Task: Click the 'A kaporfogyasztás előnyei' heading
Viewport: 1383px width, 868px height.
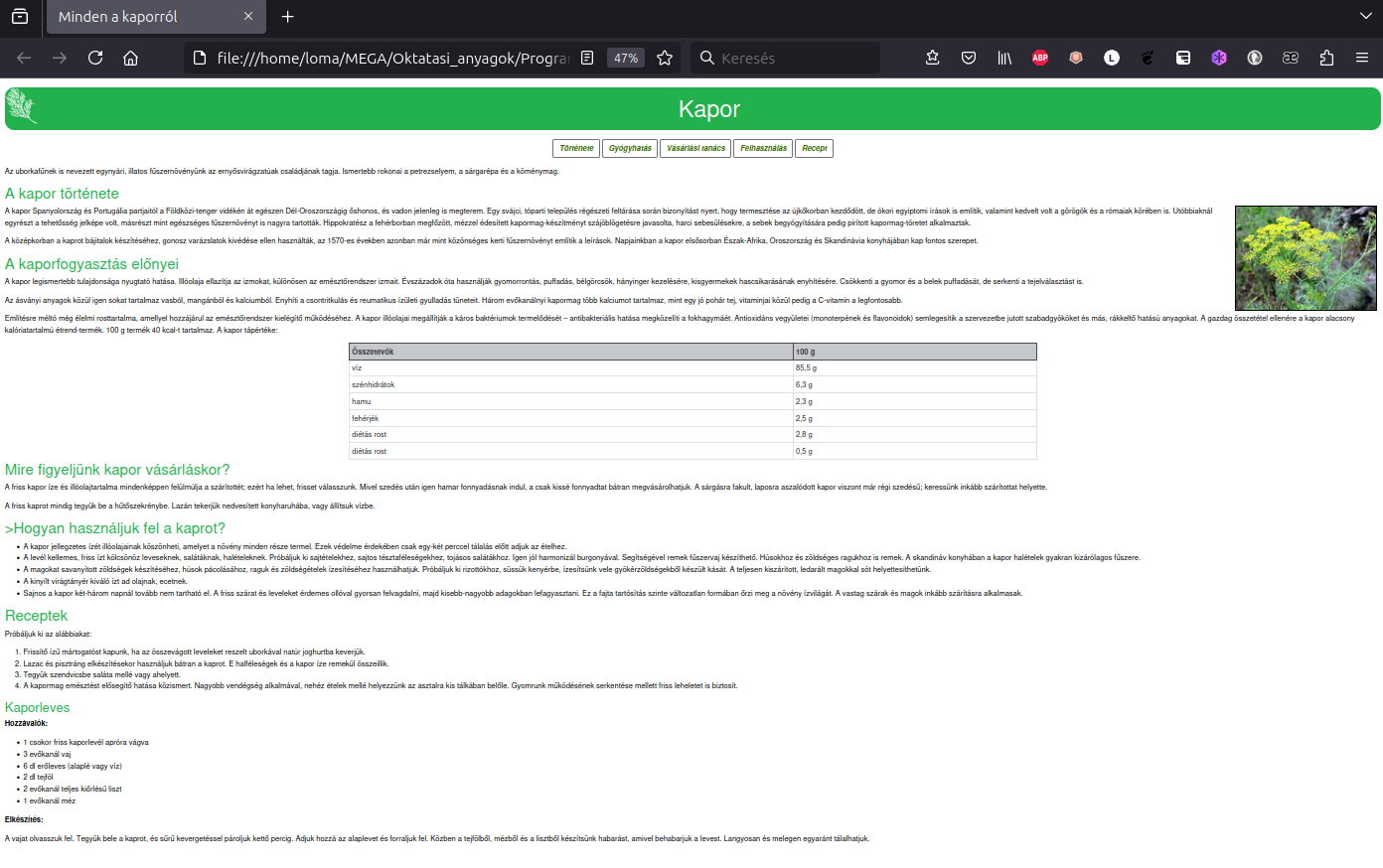Action: pos(91,264)
